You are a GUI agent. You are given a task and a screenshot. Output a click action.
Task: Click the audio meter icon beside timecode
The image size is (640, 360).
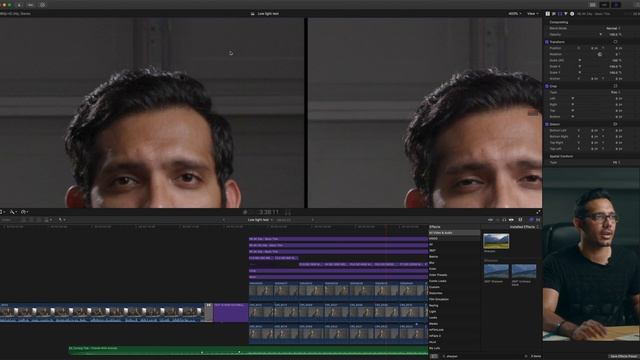288,212
